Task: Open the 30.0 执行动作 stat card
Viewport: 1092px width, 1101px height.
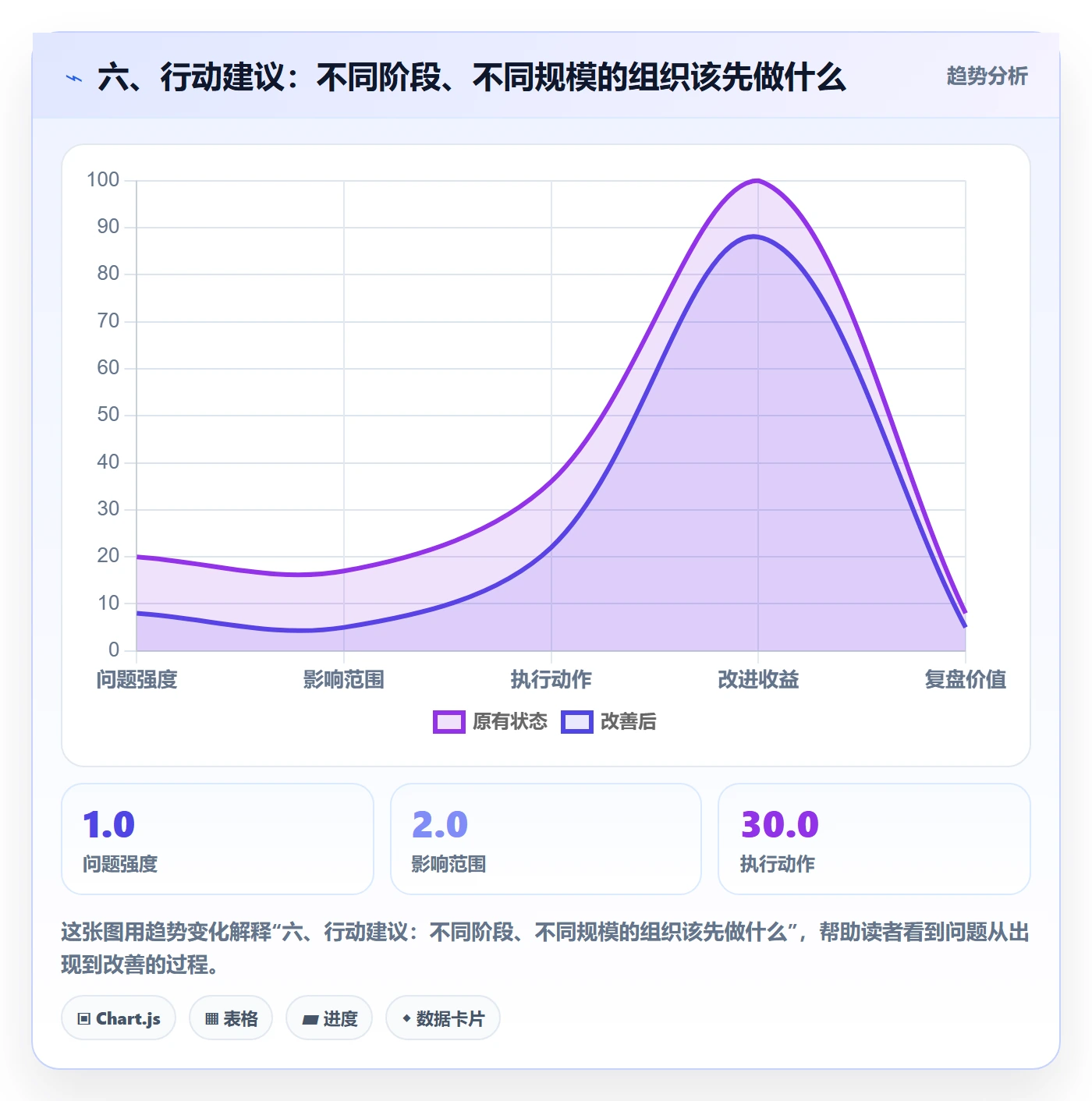Action: (874, 839)
